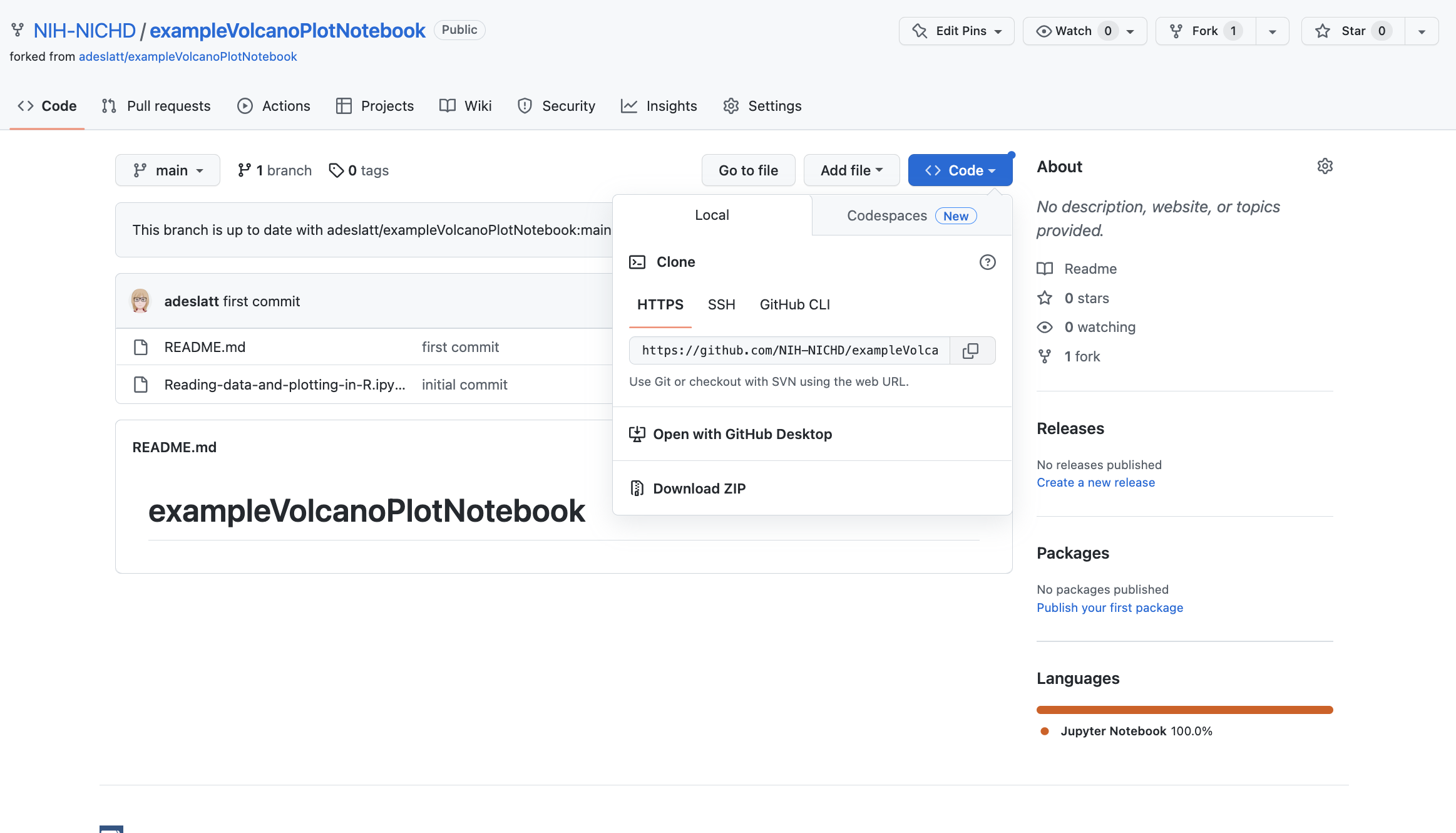The image size is (1456, 833).
Task: Open Packages heading link
Action: tap(1073, 553)
